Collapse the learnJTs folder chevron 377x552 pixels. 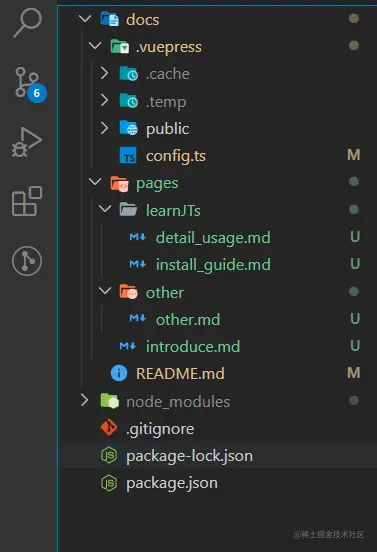tap(105, 209)
